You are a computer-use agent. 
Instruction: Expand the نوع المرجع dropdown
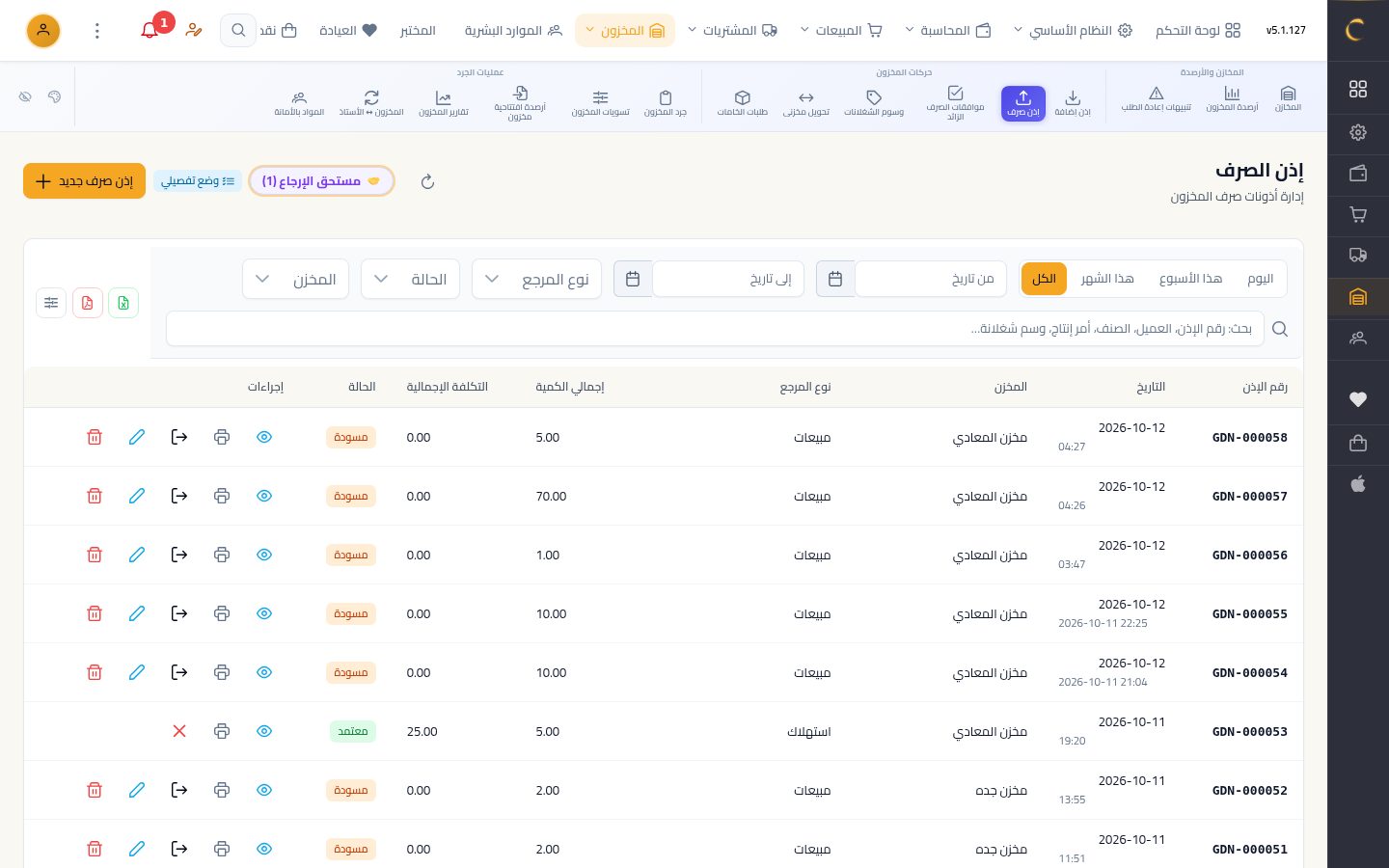coord(536,280)
